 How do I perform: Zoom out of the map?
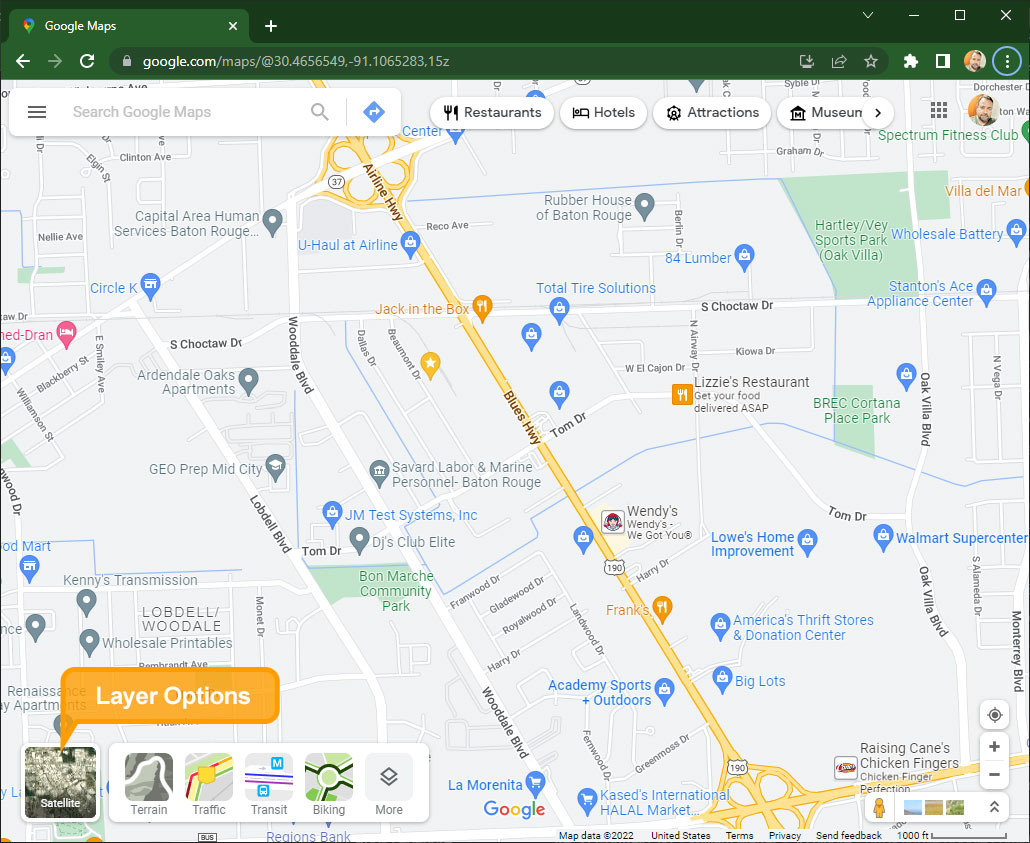[x=995, y=775]
